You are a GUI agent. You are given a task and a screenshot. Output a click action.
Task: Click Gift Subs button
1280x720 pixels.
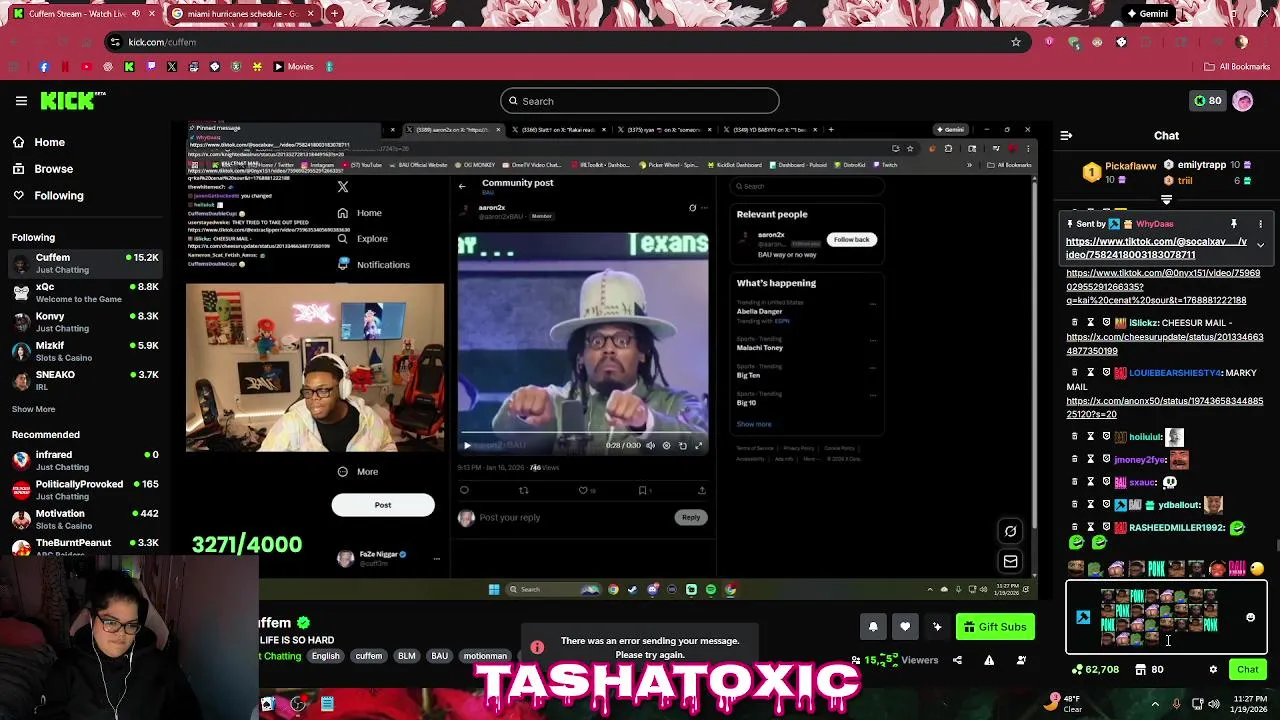[x=995, y=627]
